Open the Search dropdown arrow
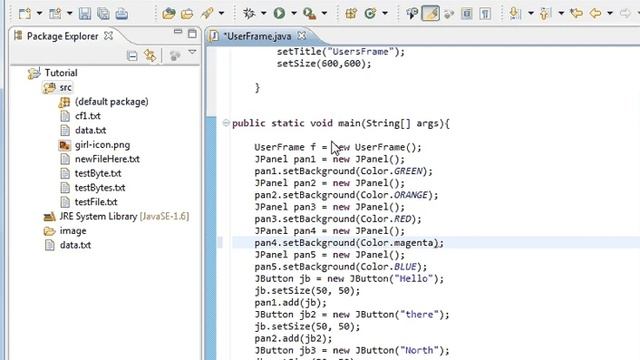Screen dimensions: 640x360 click(222, 13)
